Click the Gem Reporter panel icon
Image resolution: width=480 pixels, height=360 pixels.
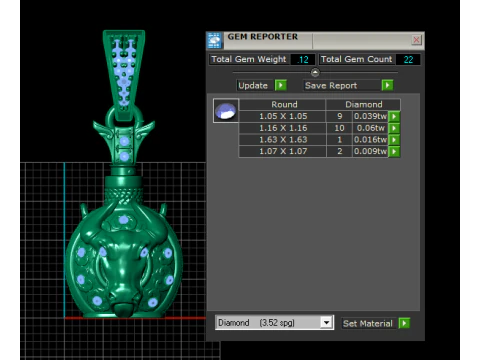tap(214, 40)
